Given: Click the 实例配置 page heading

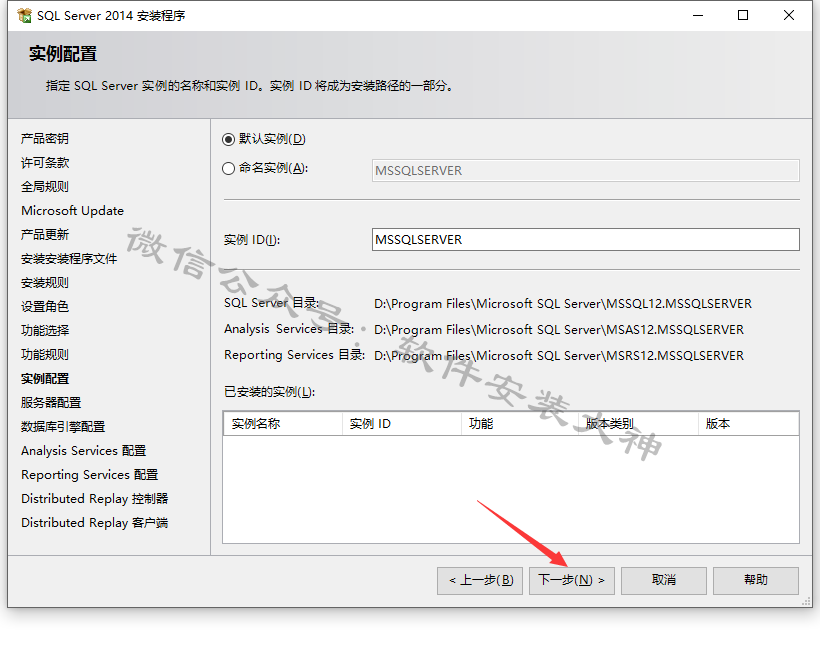Looking at the screenshot, I should click(63, 54).
